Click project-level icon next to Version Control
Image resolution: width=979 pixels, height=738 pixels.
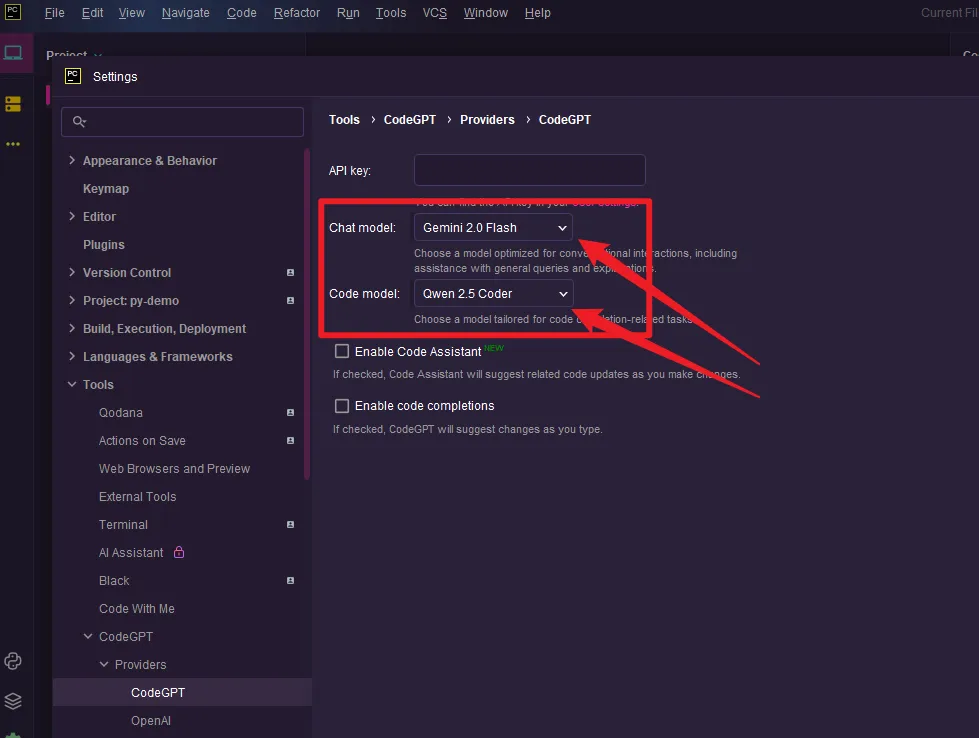click(x=290, y=272)
